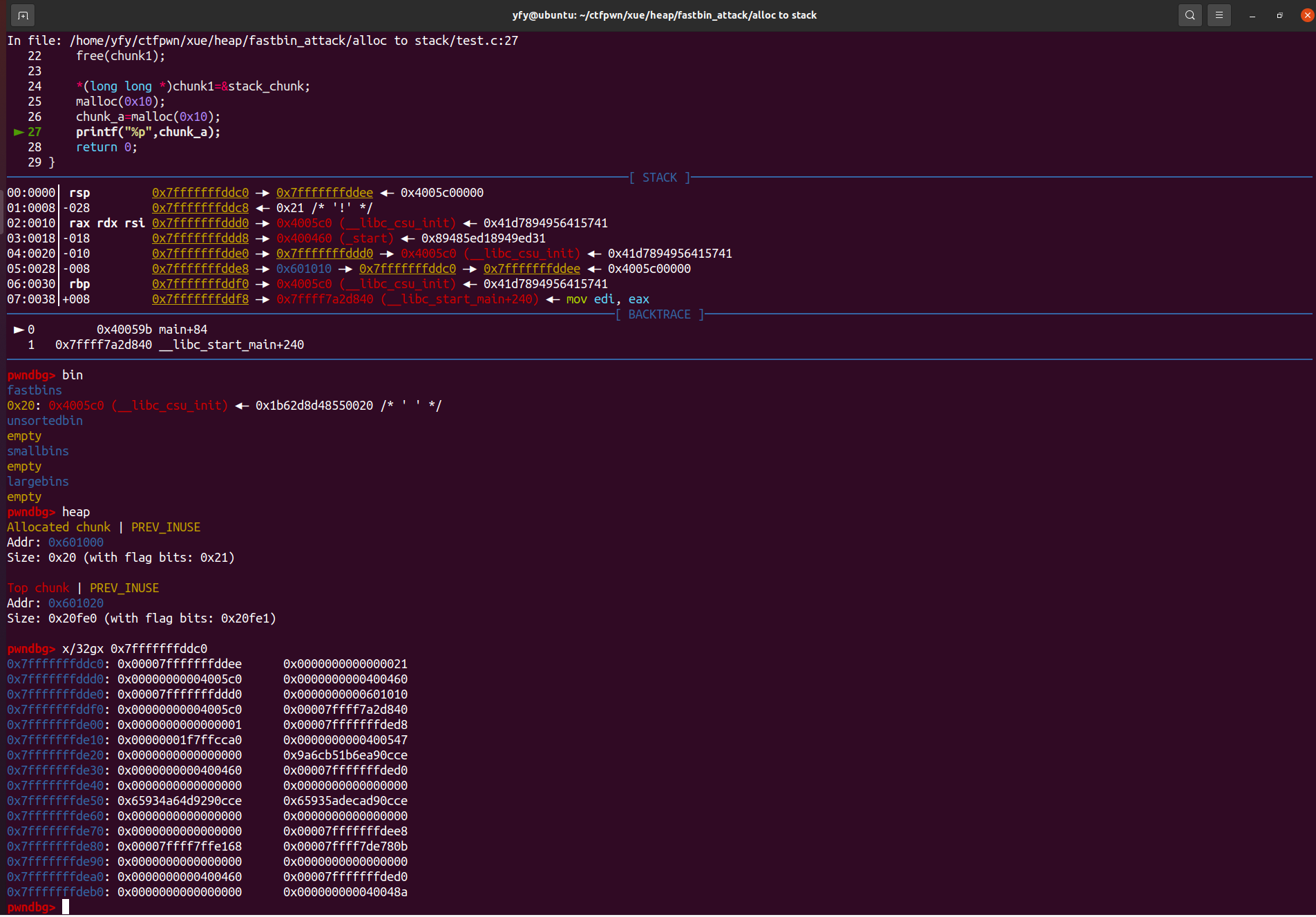Viewport: 1316px width, 917px height.
Task: Click fastbin 0x20 entry 0x4005c0
Action: click(76, 406)
